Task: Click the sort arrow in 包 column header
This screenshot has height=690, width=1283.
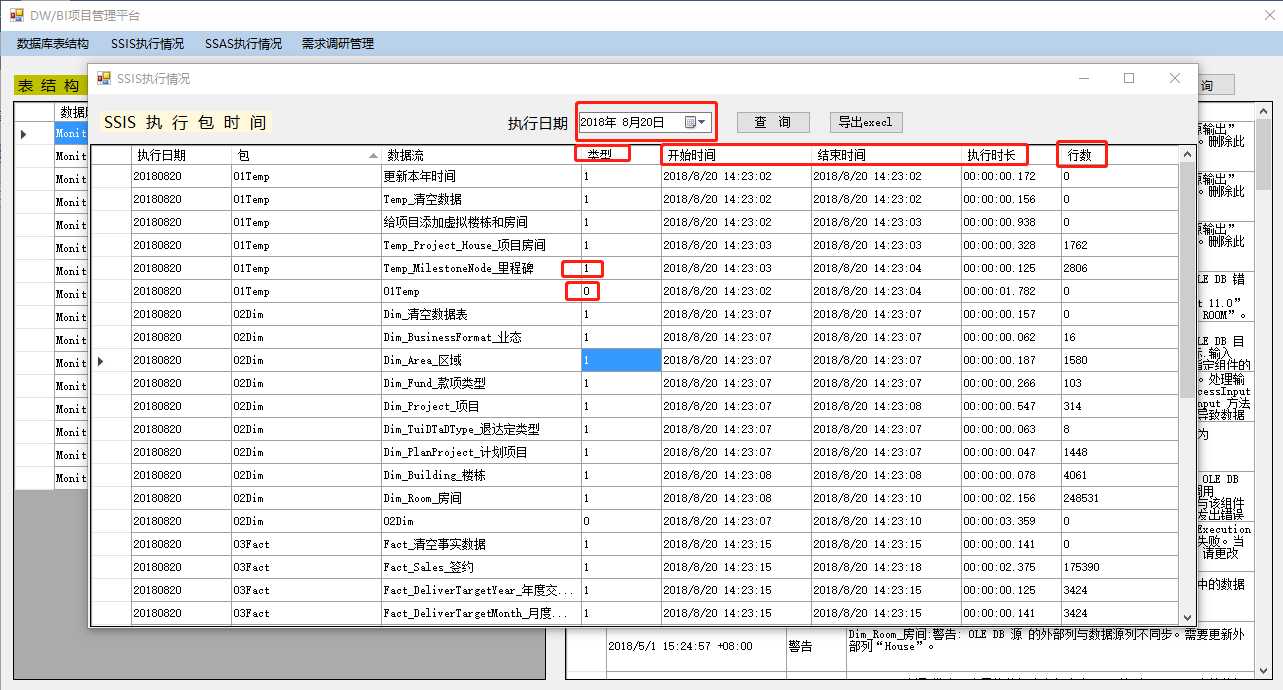Action: [373, 155]
